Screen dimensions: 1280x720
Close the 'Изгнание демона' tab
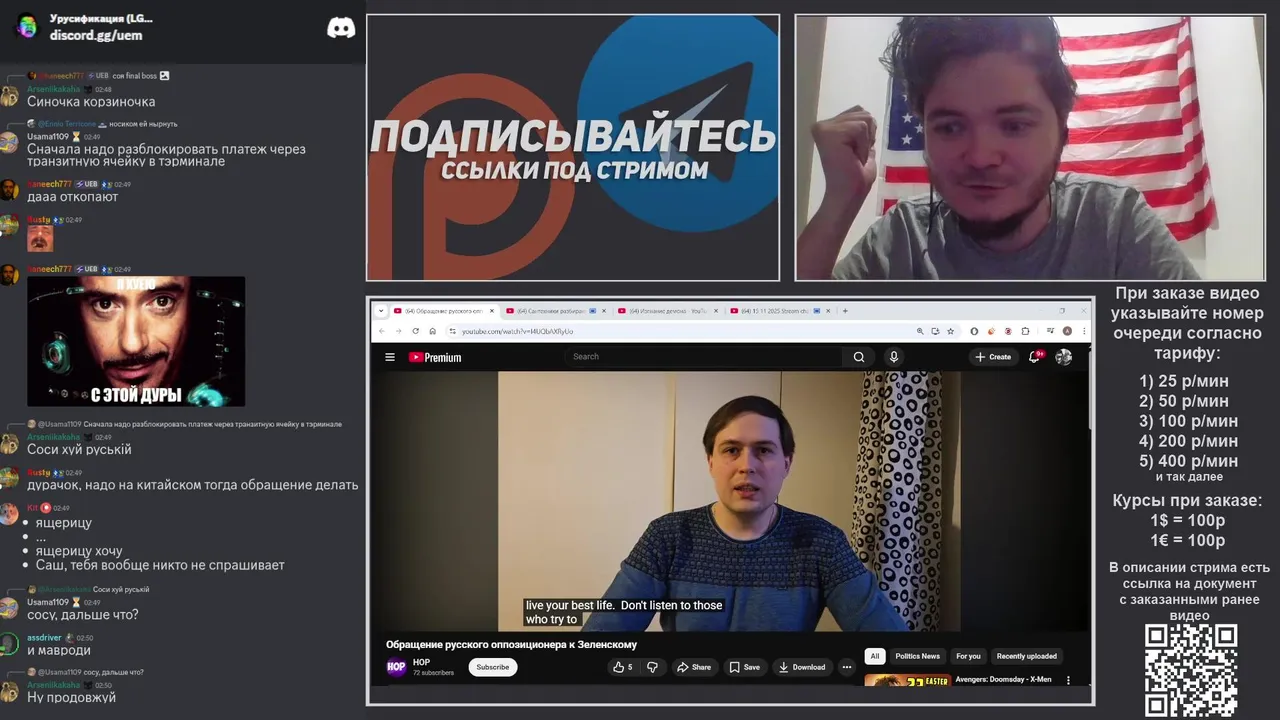tap(716, 311)
